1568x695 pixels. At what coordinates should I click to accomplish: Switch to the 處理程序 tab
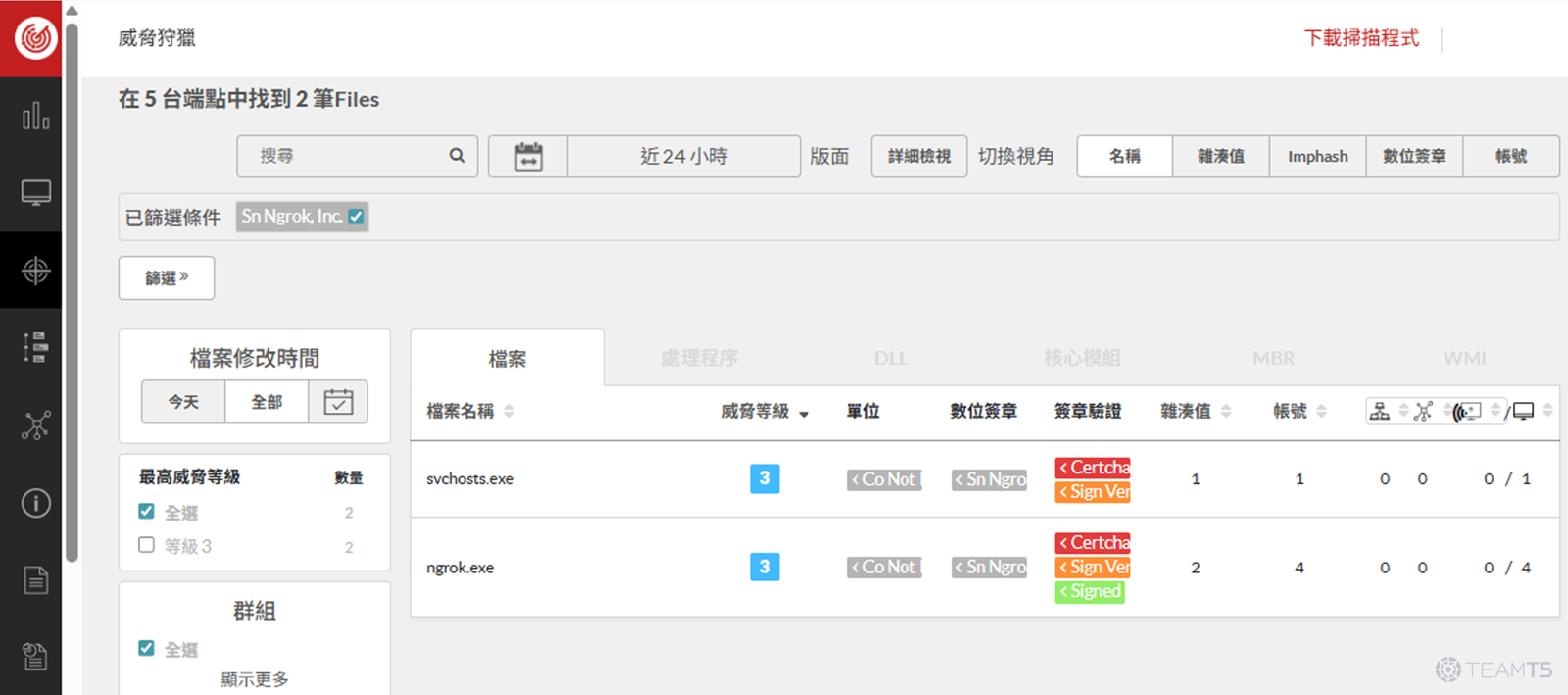pyautogui.click(x=699, y=359)
